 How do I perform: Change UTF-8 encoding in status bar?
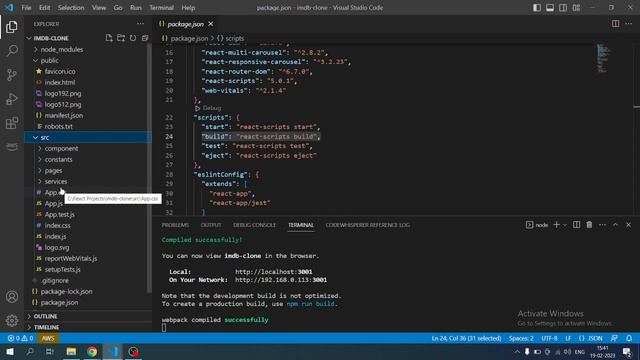click(549, 338)
